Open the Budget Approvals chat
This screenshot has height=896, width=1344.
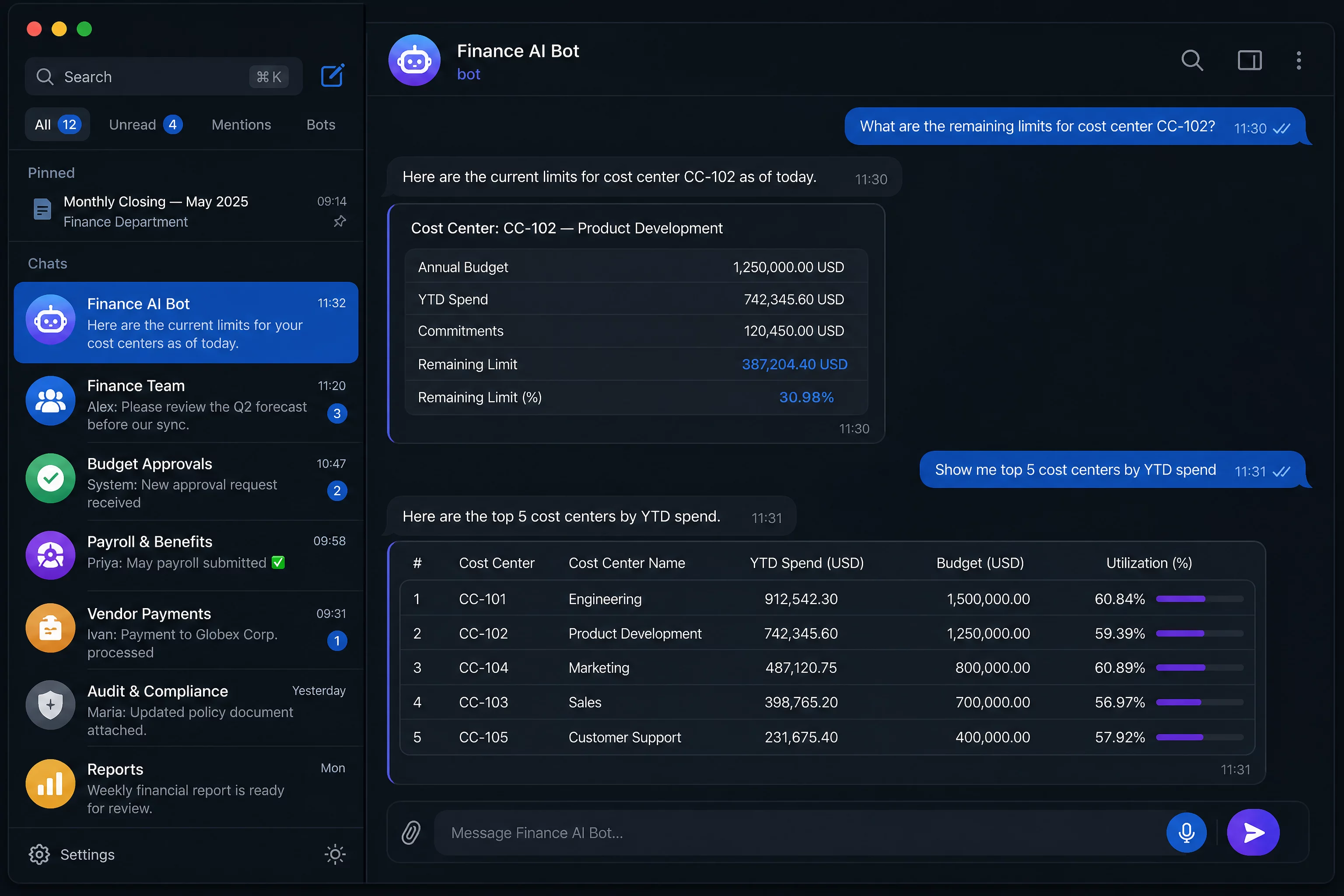tap(186, 482)
